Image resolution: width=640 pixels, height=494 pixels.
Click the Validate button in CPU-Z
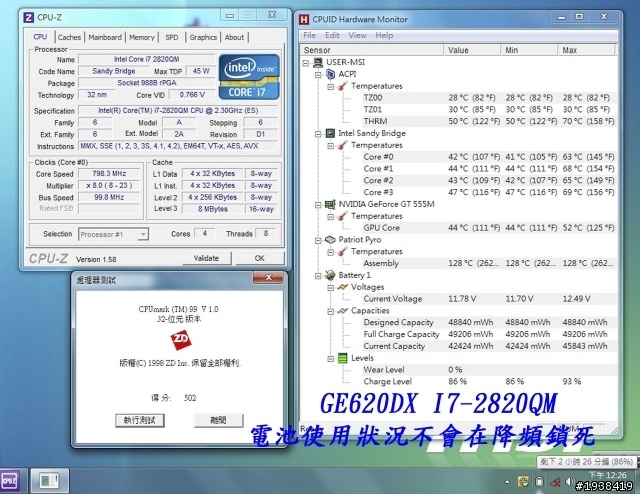(x=206, y=258)
